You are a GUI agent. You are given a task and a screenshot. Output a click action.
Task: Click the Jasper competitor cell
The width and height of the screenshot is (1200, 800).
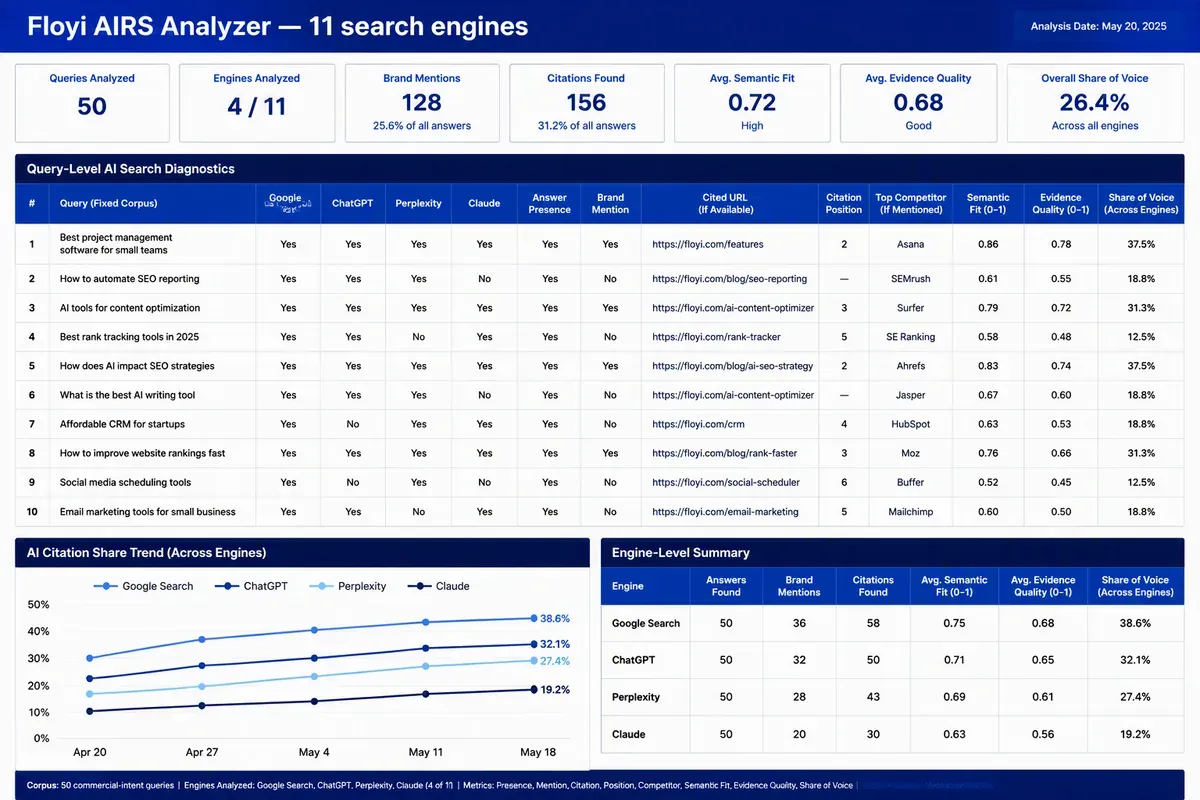pos(910,395)
